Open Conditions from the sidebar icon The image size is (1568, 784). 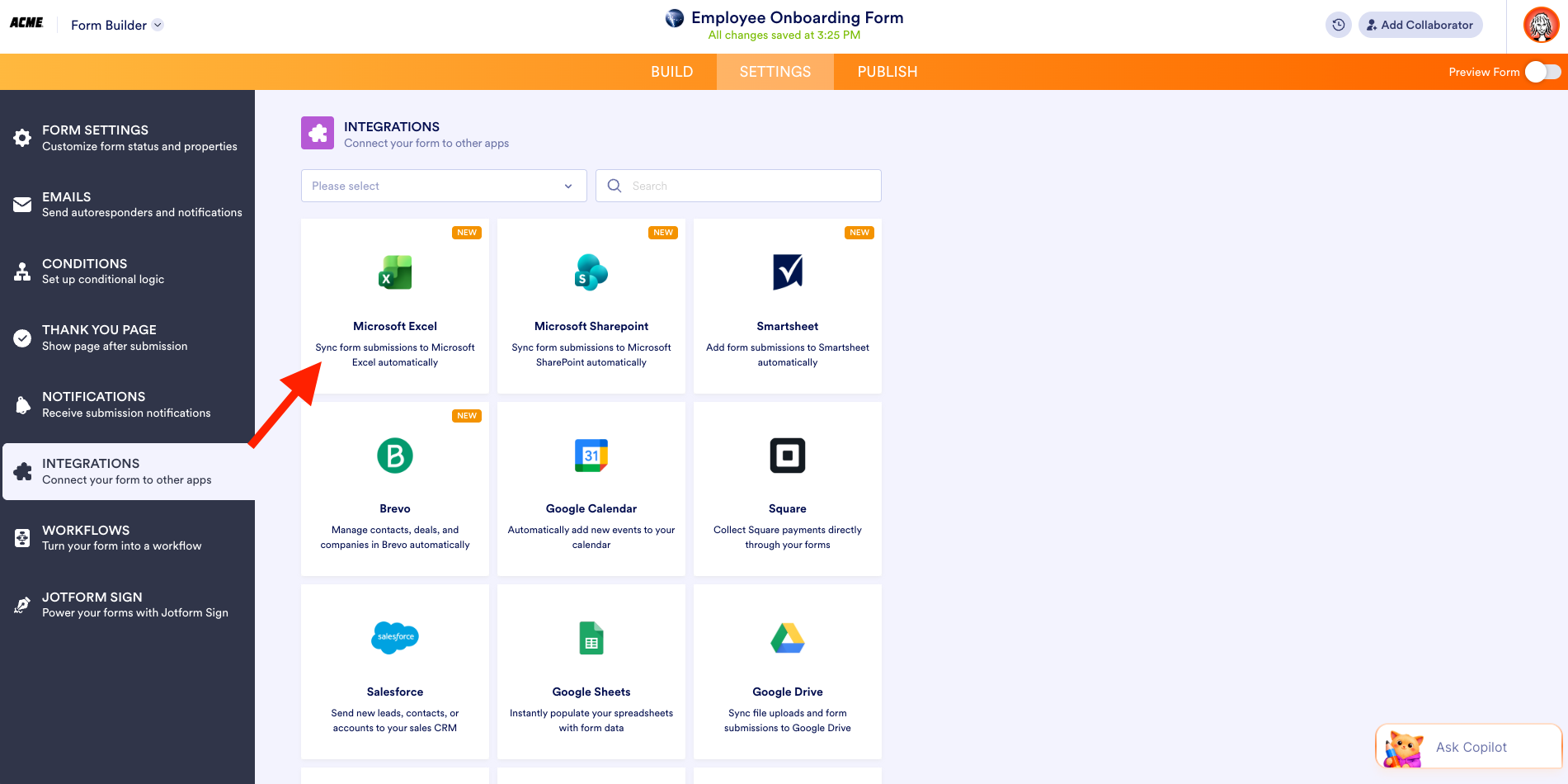[x=22, y=271]
